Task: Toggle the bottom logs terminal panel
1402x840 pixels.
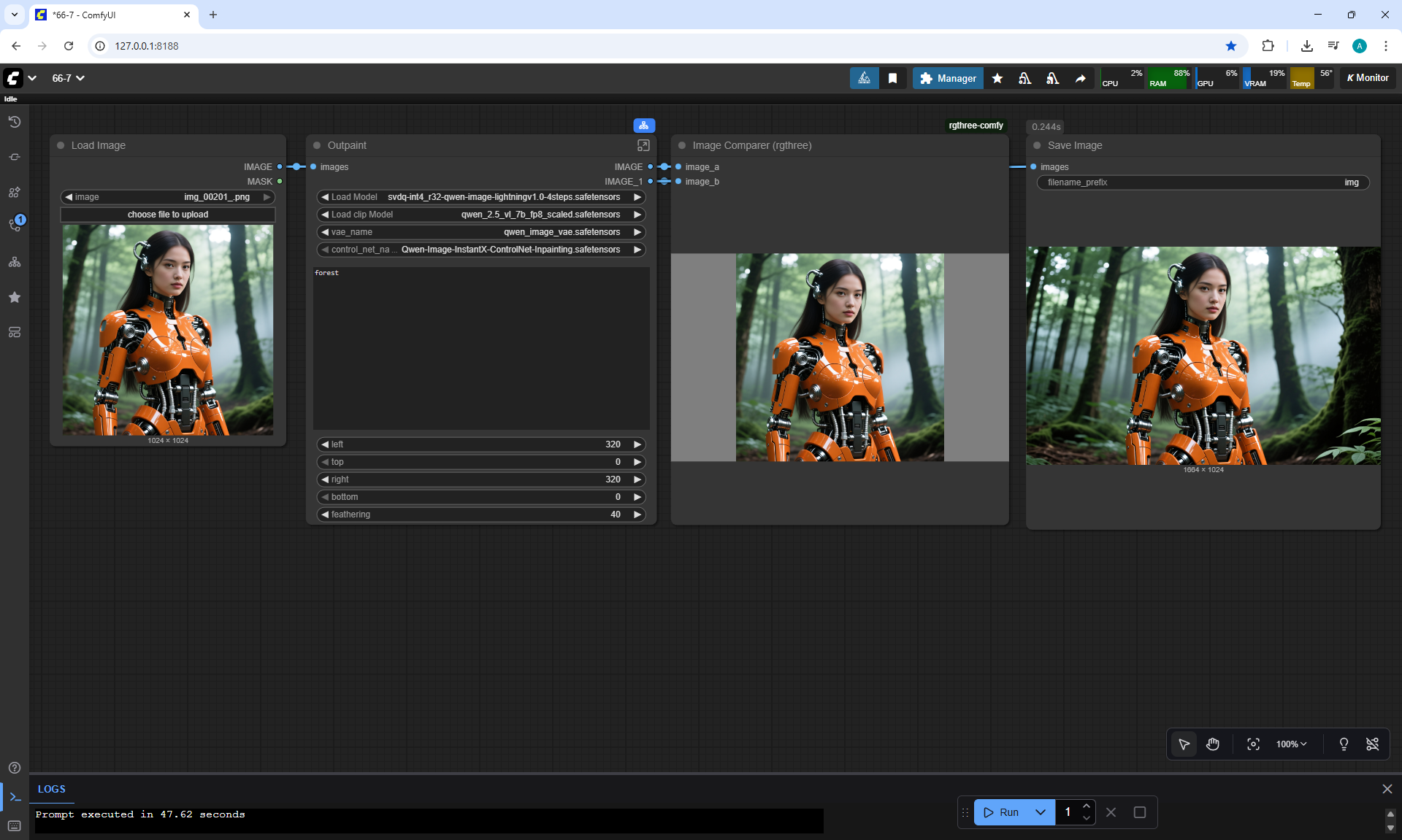Action: [x=15, y=797]
